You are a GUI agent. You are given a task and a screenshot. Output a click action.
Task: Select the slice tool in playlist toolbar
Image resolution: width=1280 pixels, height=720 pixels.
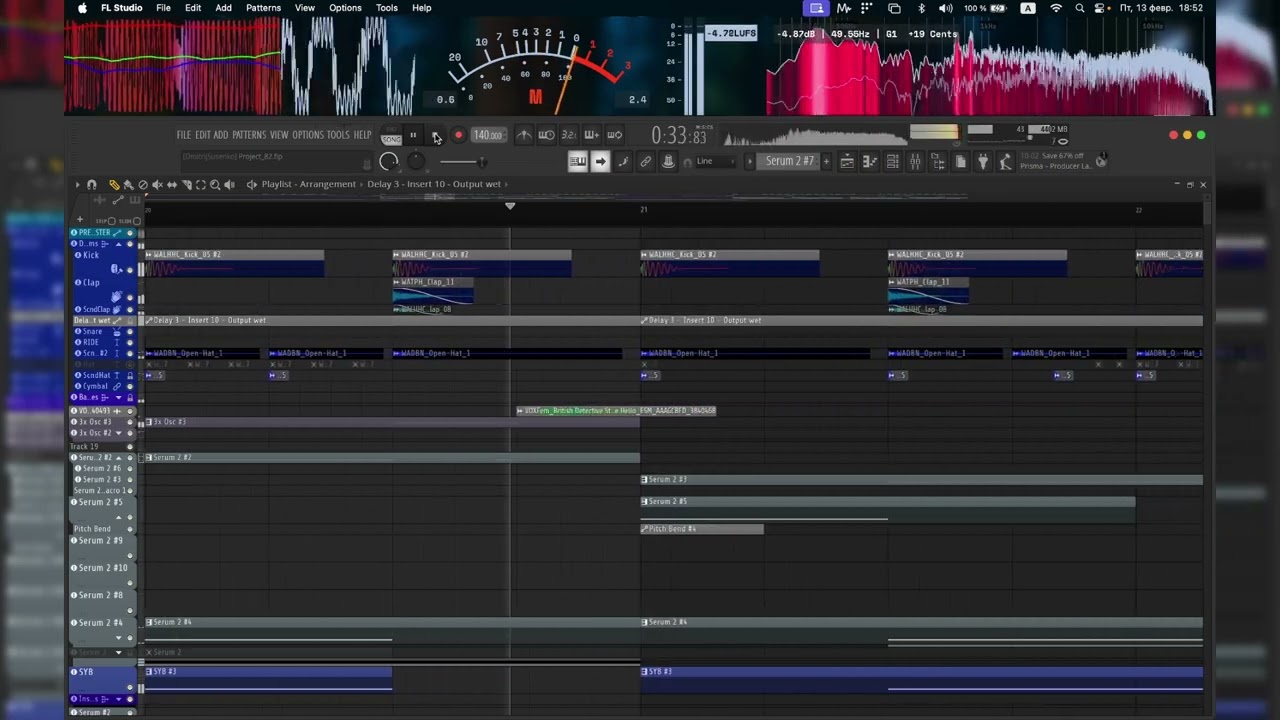point(186,185)
